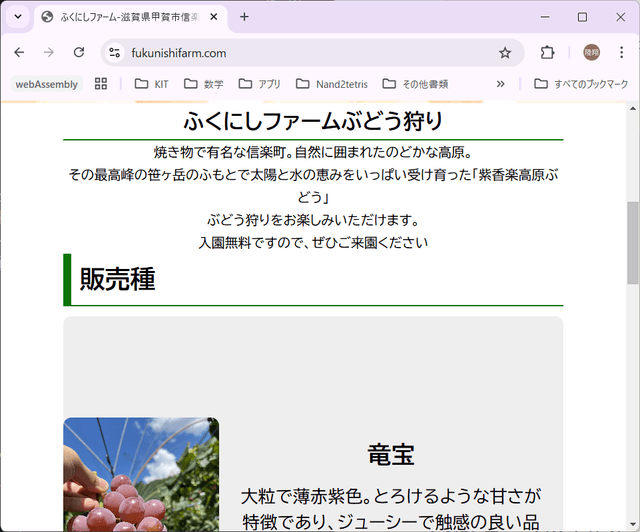Open the Chrome profile avatar
Screen dimensions: 640x532
coord(591,52)
